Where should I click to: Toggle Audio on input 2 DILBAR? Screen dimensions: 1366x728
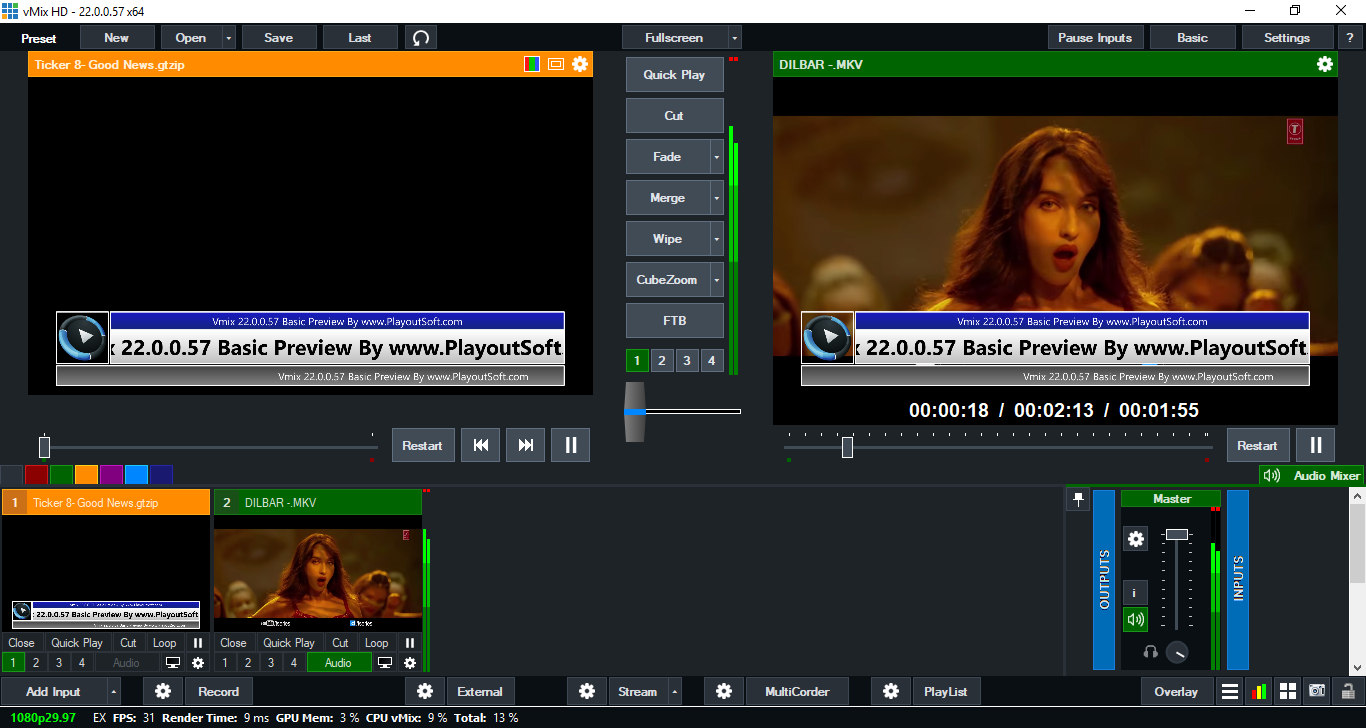click(339, 662)
